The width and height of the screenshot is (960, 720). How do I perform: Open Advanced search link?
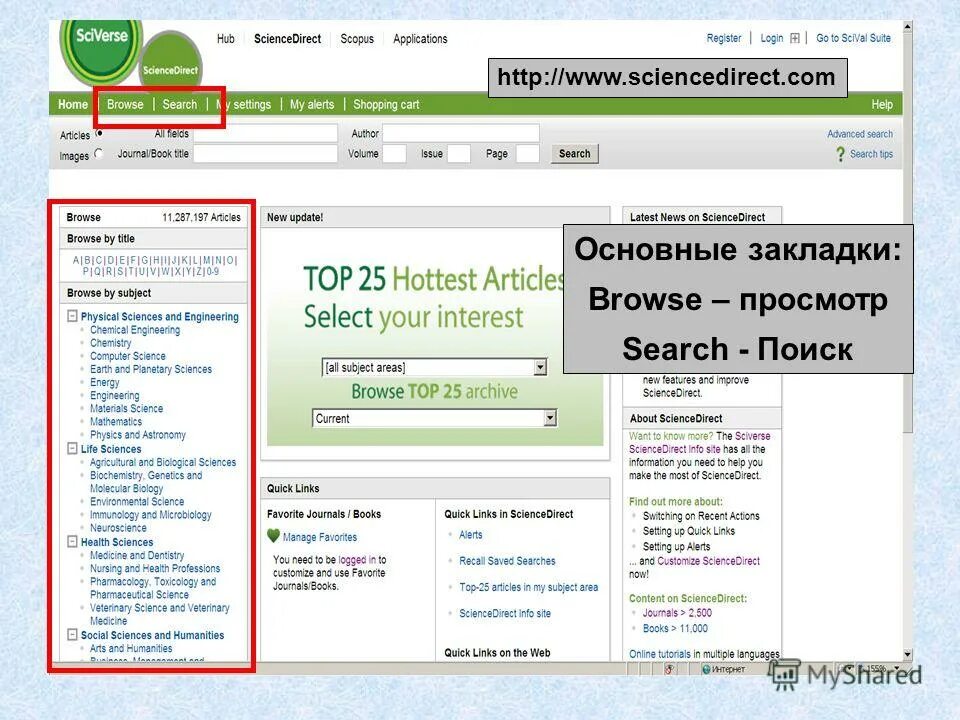click(860, 133)
